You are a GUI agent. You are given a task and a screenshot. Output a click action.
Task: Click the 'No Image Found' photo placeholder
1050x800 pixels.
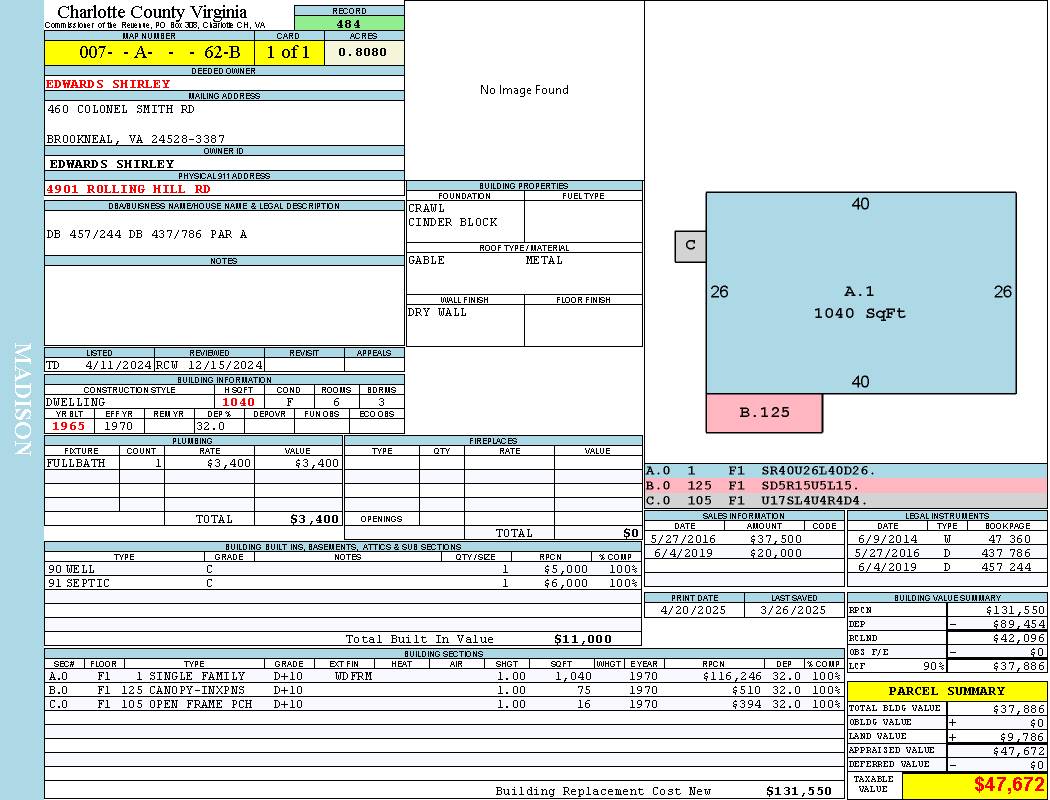(x=524, y=90)
